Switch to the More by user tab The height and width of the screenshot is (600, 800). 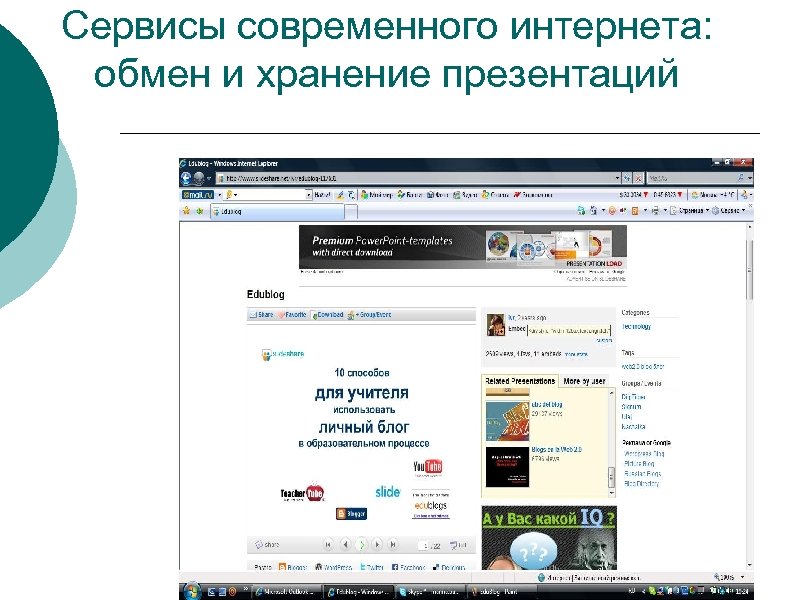(x=585, y=382)
